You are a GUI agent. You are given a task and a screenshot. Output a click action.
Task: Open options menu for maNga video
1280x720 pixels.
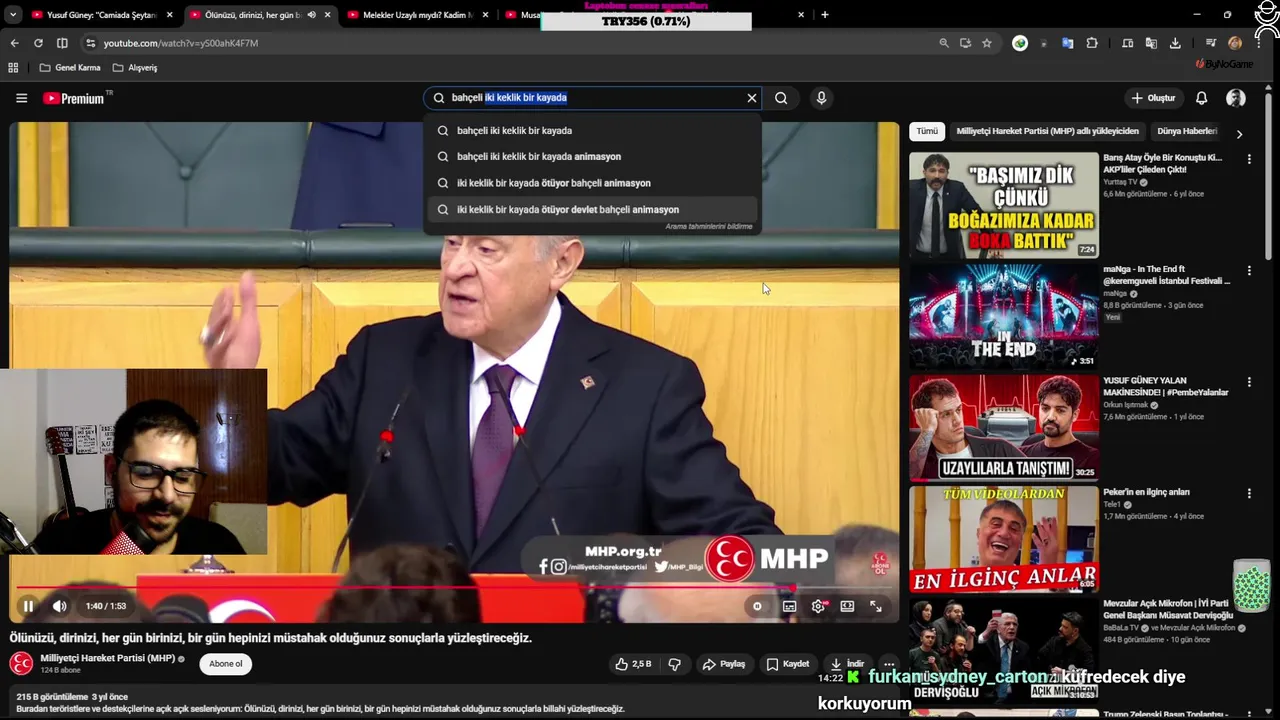pyautogui.click(x=1248, y=270)
